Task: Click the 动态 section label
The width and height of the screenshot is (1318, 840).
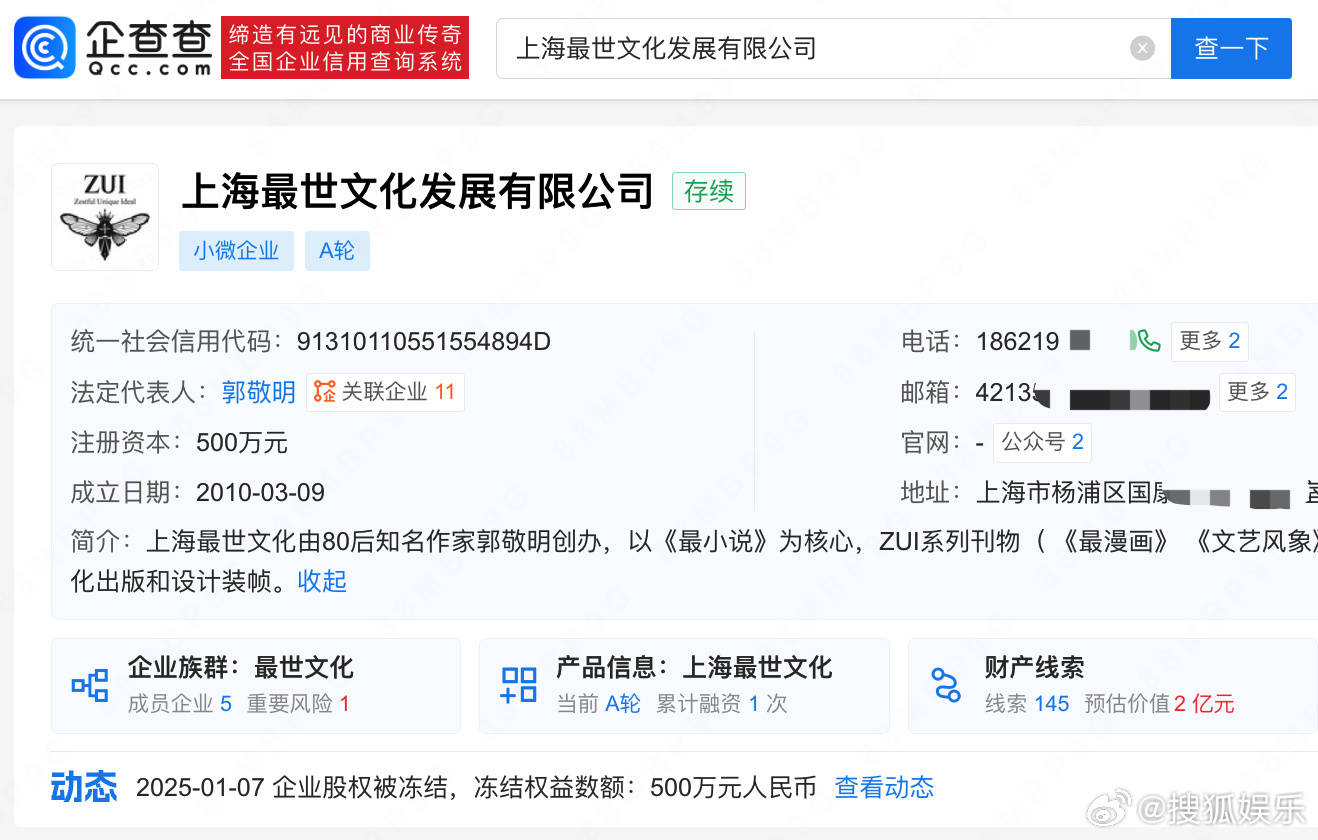Action: coord(84,788)
